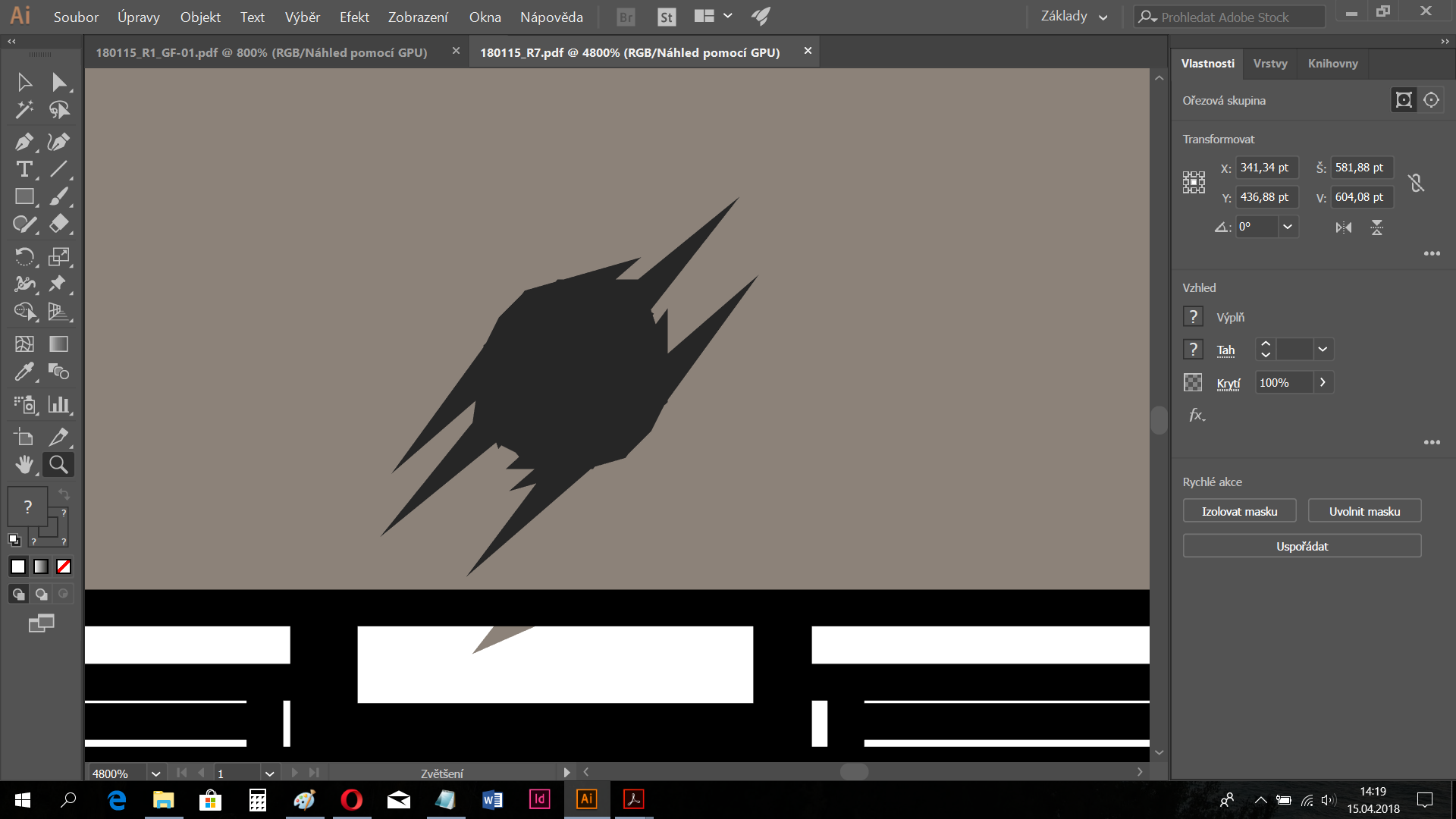Select the Eraser tool
This screenshot has height=819, width=1456.
[59, 224]
